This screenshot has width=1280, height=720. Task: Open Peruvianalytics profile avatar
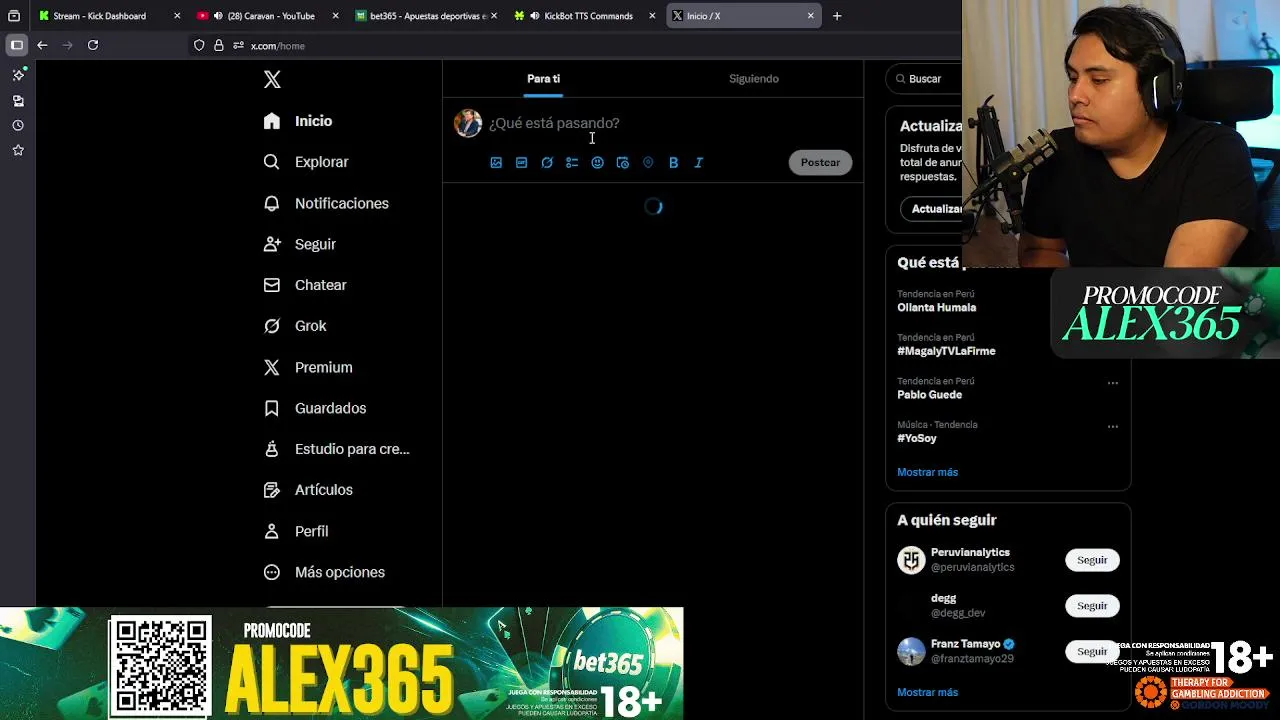coord(911,560)
